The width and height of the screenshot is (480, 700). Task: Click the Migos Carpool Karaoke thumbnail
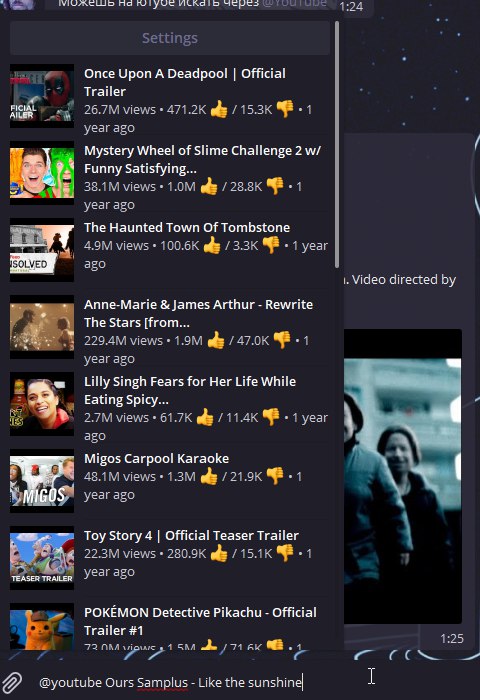click(x=42, y=481)
